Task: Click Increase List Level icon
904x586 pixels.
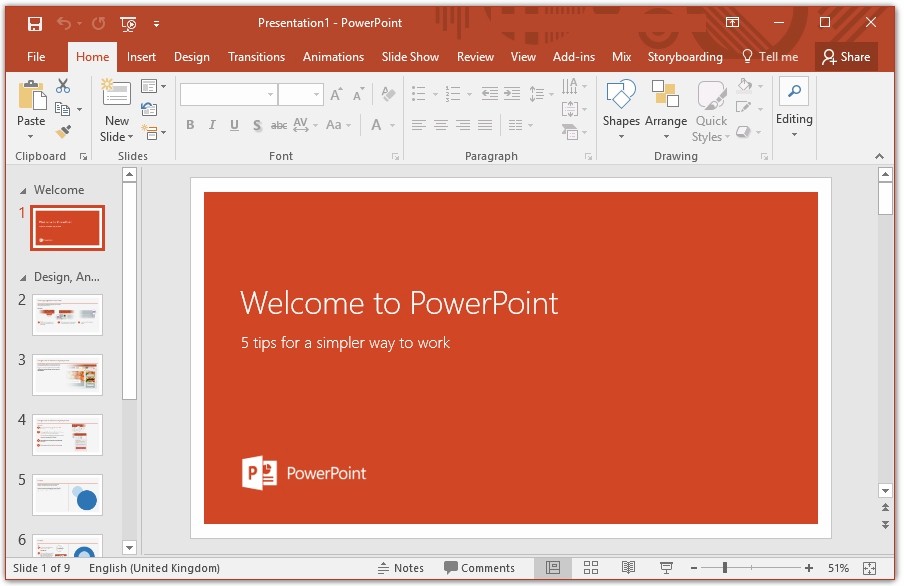Action: click(x=512, y=93)
